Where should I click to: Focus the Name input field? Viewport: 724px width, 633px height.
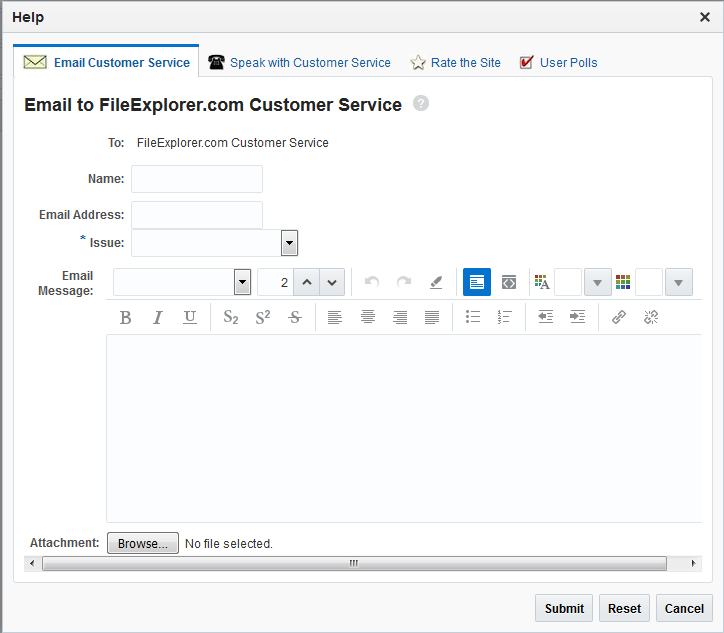[x=197, y=179]
